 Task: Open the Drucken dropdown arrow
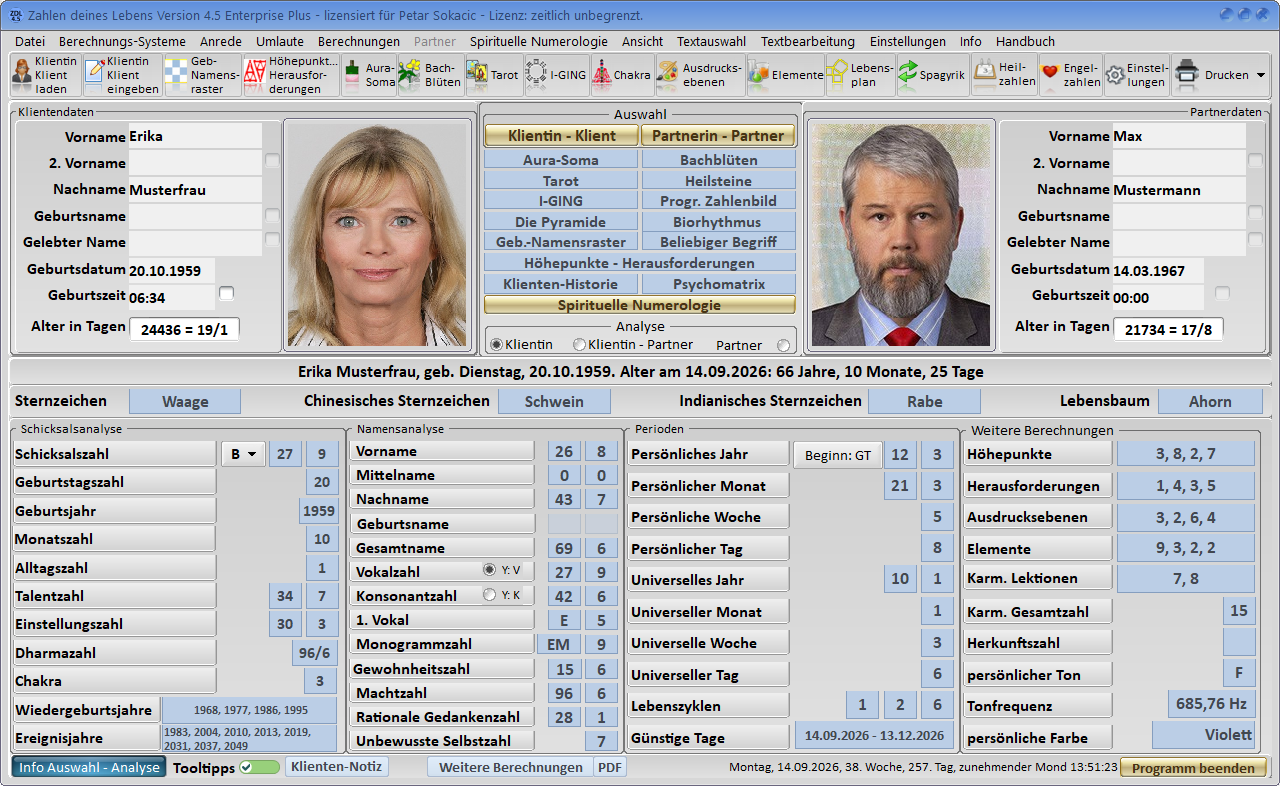1260,75
